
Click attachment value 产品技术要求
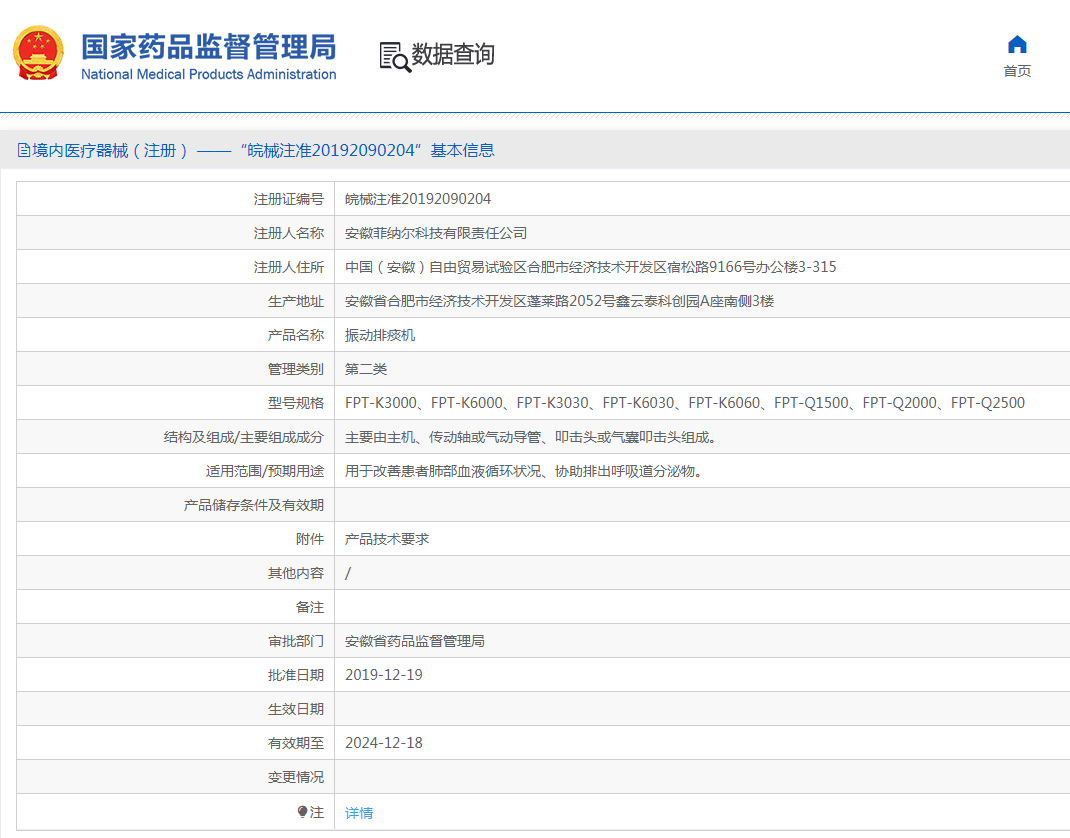point(387,539)
